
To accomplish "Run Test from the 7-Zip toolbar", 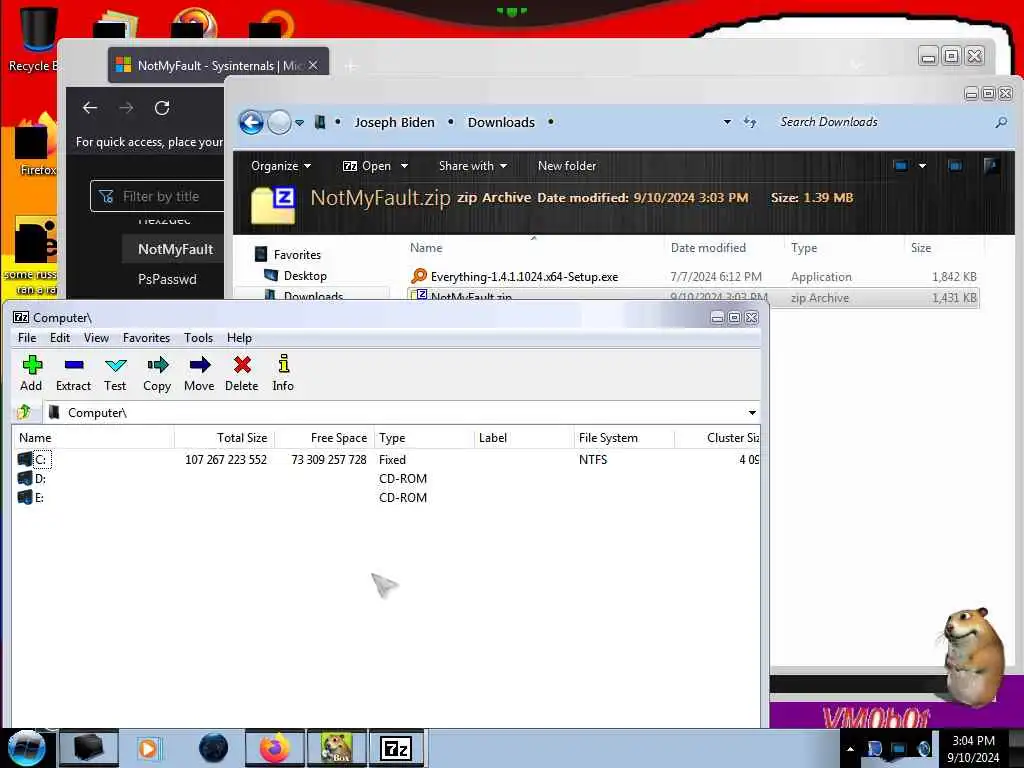I will tap(115, 373).
